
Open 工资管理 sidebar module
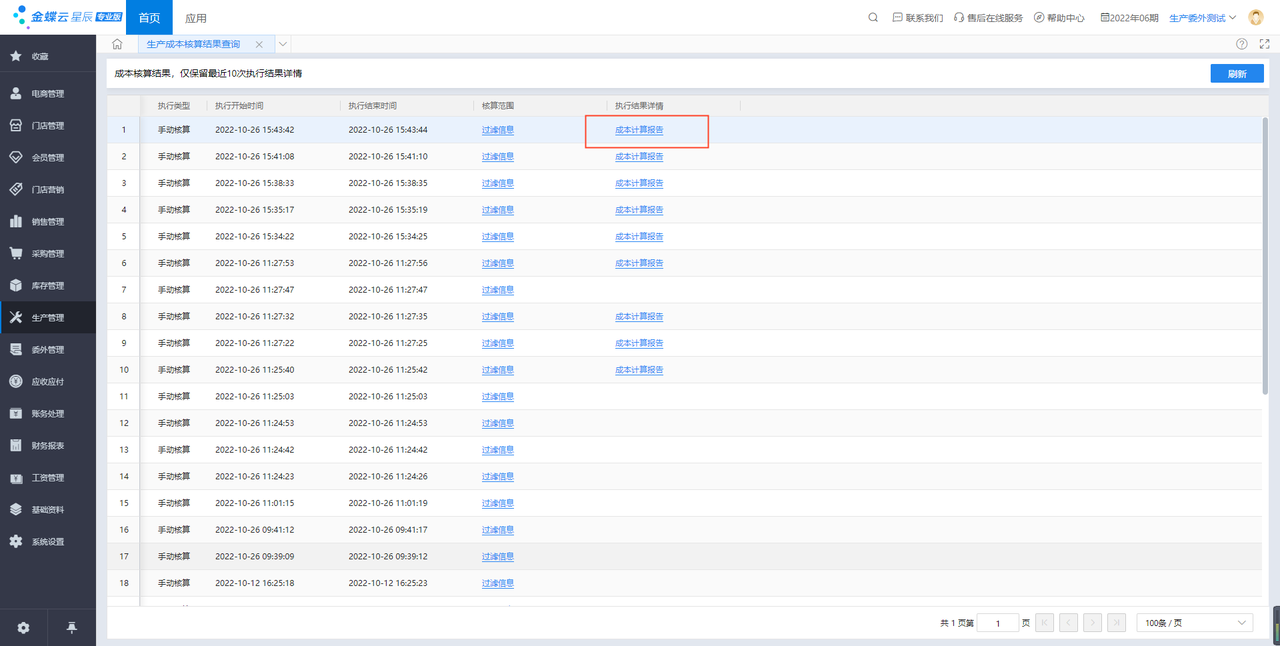[48, 478]
